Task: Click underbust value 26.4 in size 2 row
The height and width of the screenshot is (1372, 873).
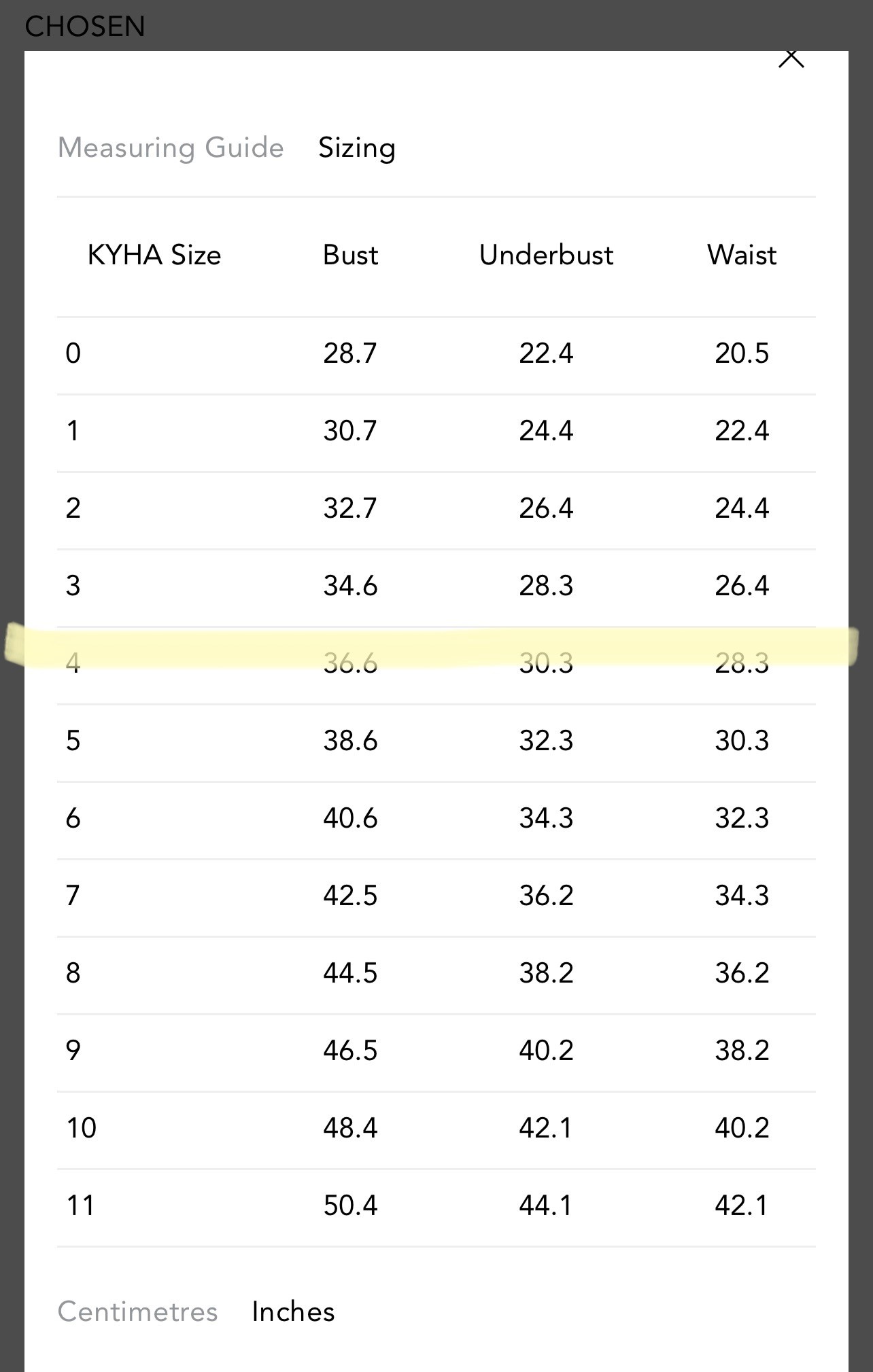Action: point(546,508)
